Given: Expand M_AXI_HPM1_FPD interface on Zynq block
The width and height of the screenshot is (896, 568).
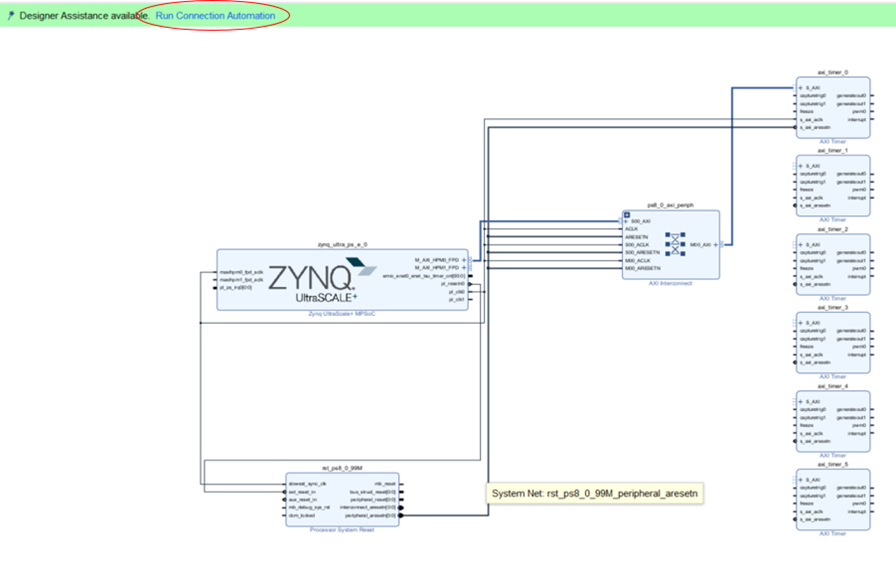Looking at the screenshot, I should [464, 268].
